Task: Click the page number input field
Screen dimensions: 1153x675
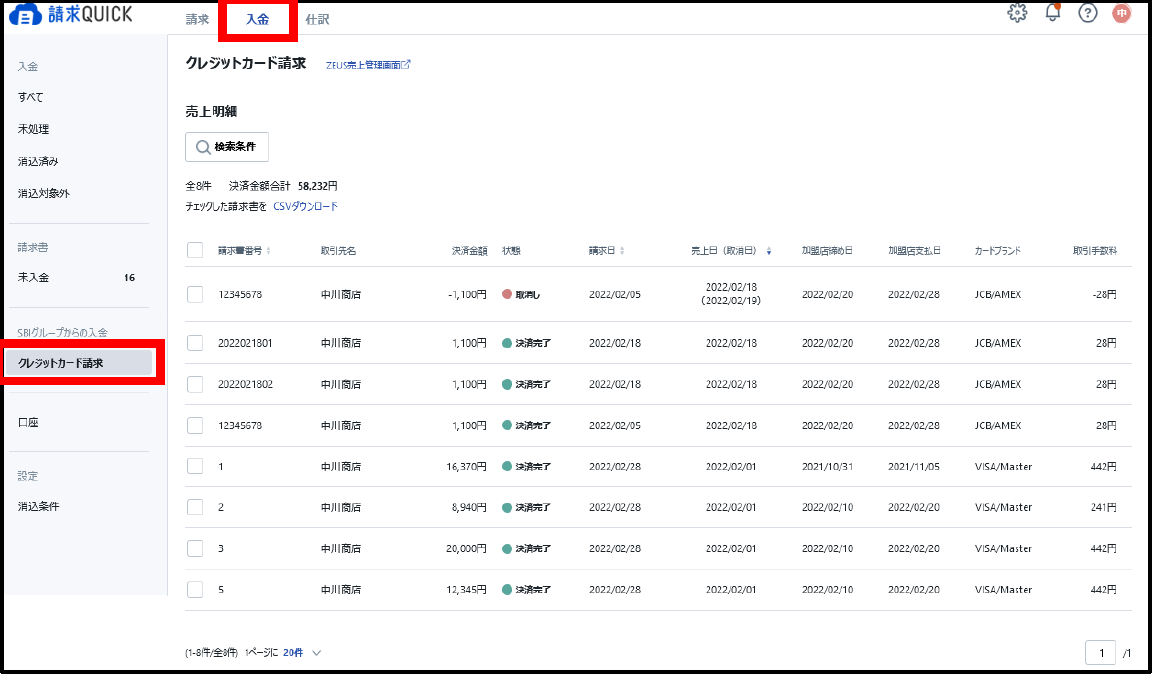Action: click(1100, 653)
